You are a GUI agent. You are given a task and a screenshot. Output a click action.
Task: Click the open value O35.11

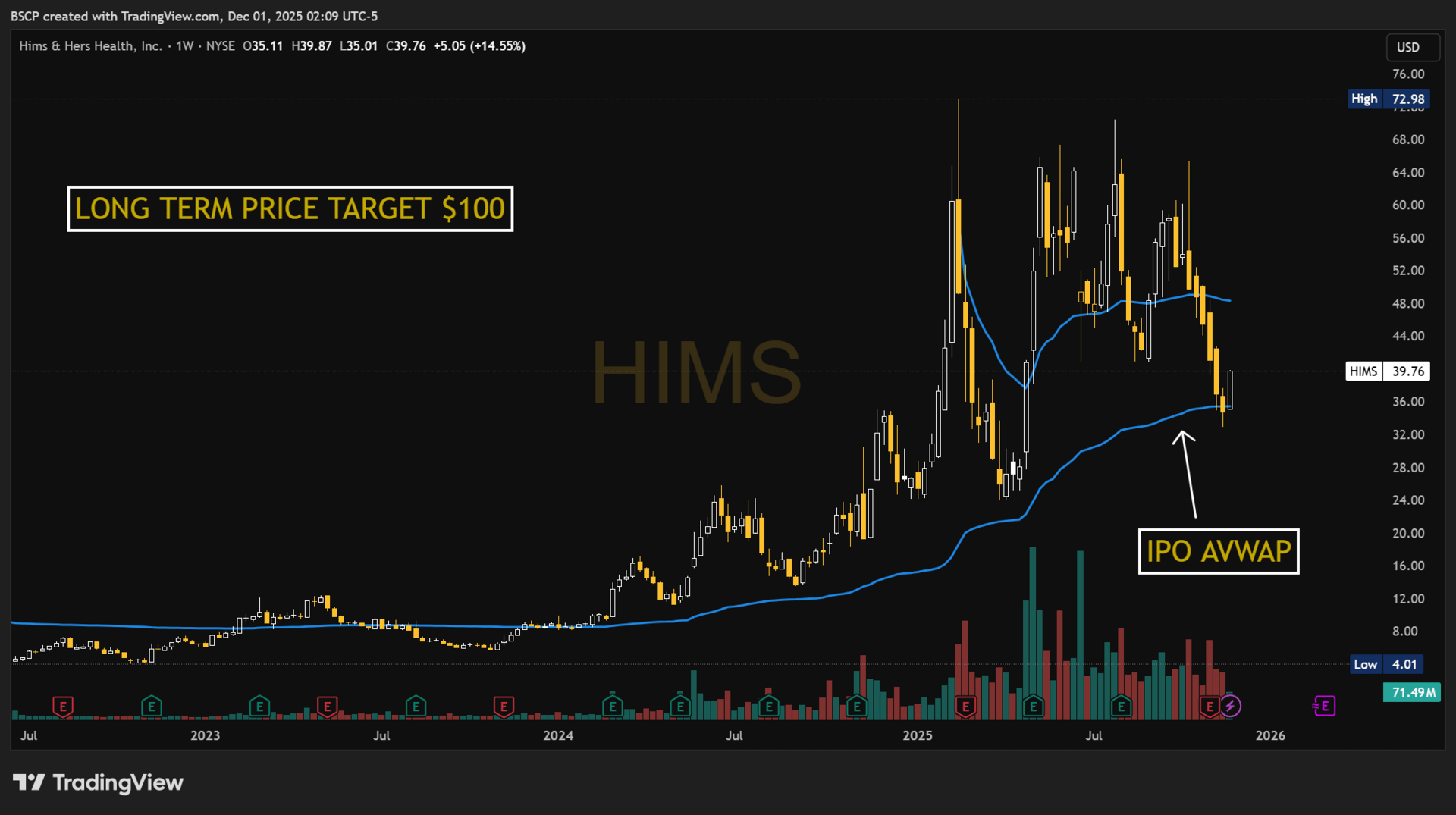(262, 46)
